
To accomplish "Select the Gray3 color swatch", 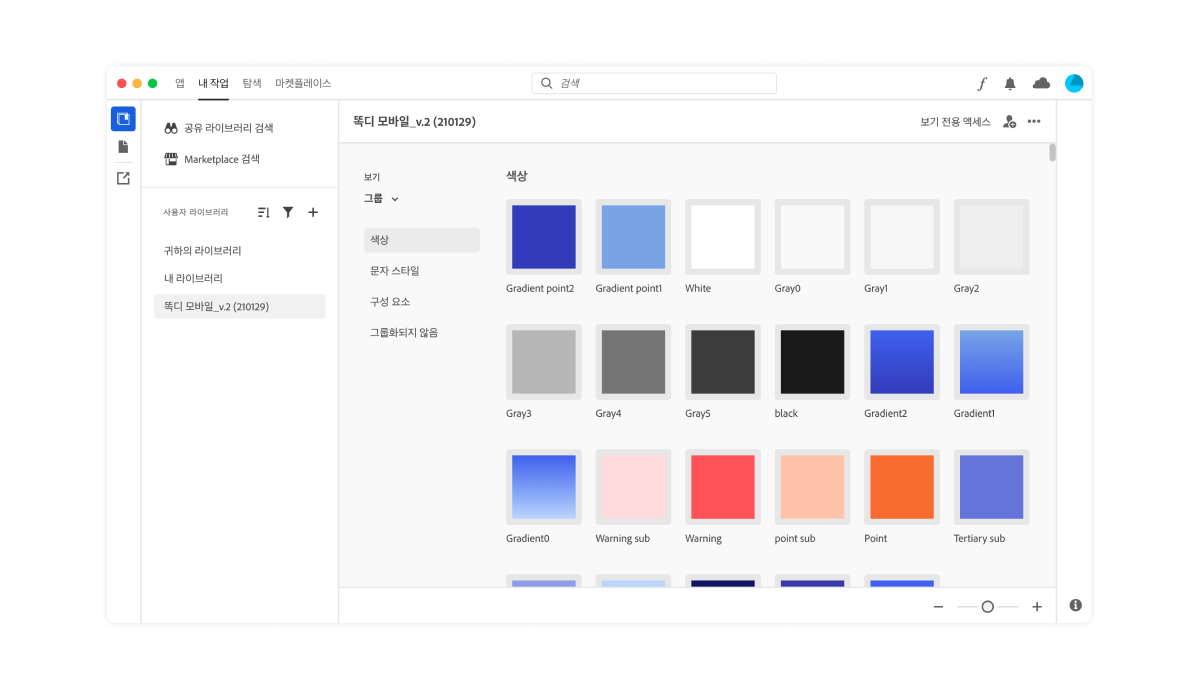I will tap(543, 362).
